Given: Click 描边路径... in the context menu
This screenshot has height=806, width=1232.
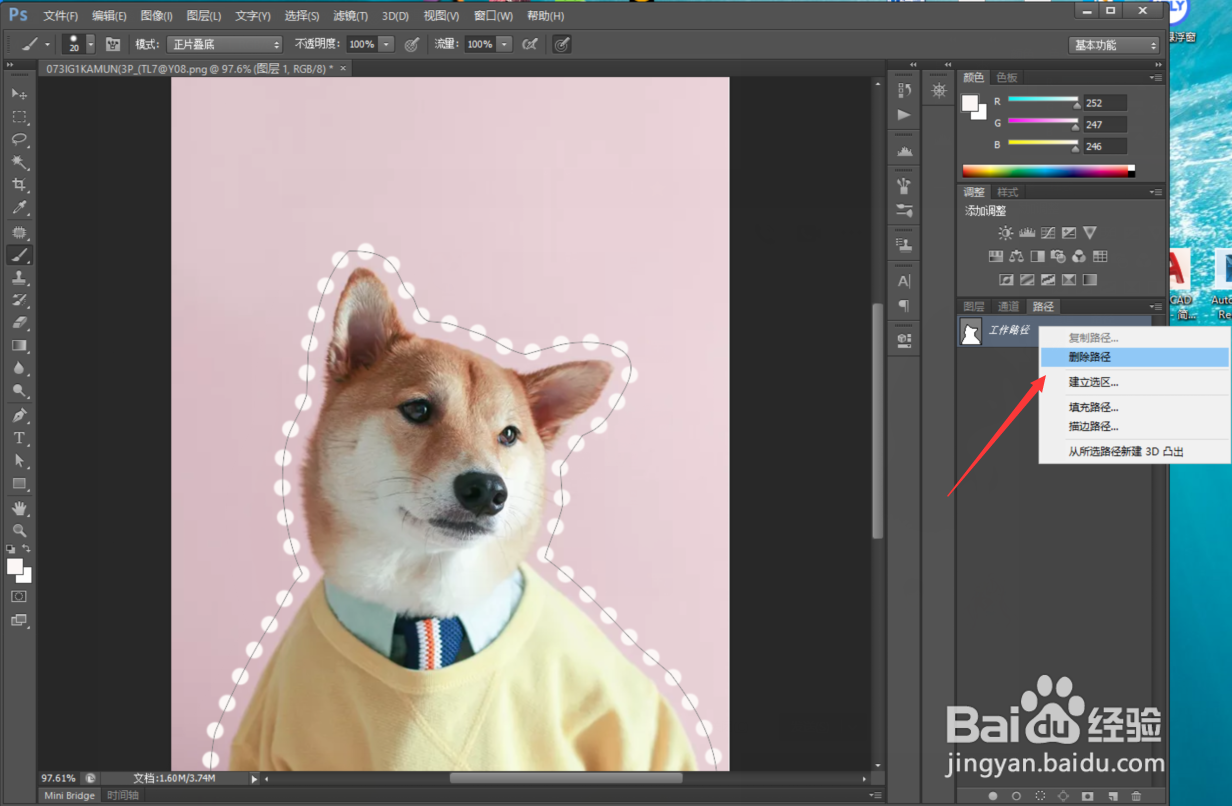Looking at the screenshot, I should [x=1093, y=426].
